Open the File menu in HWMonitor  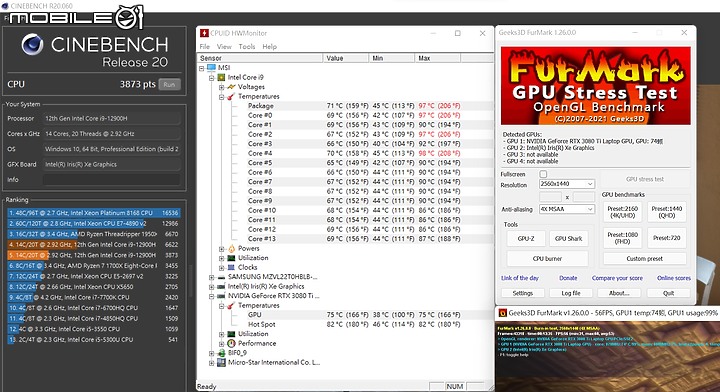(x=205, y=46)
